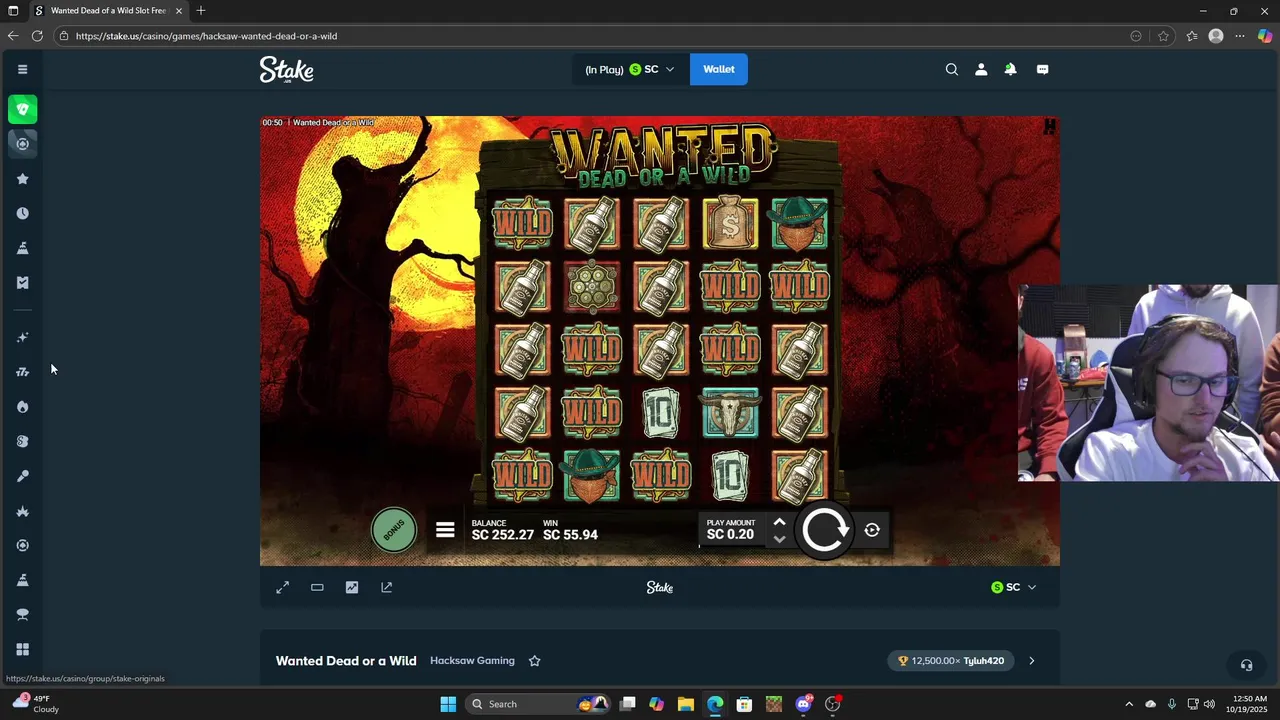The height and width of the screenshot is (720, 1280).
Task: Open browser profile avatar icon
Action: (x=1216, y=36)
